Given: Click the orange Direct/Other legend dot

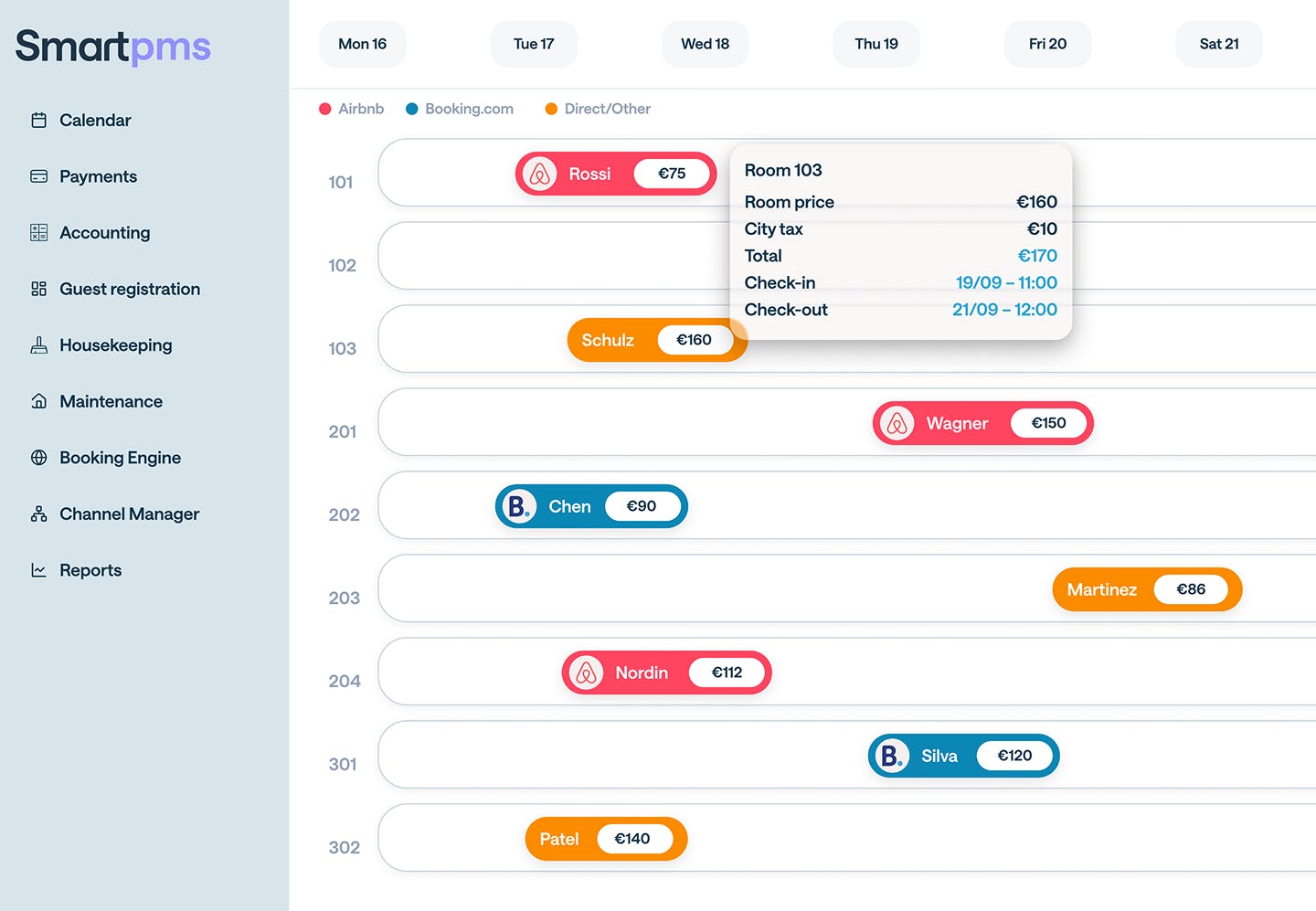Looking at the screenshot, I should click(x=551, y=109).
